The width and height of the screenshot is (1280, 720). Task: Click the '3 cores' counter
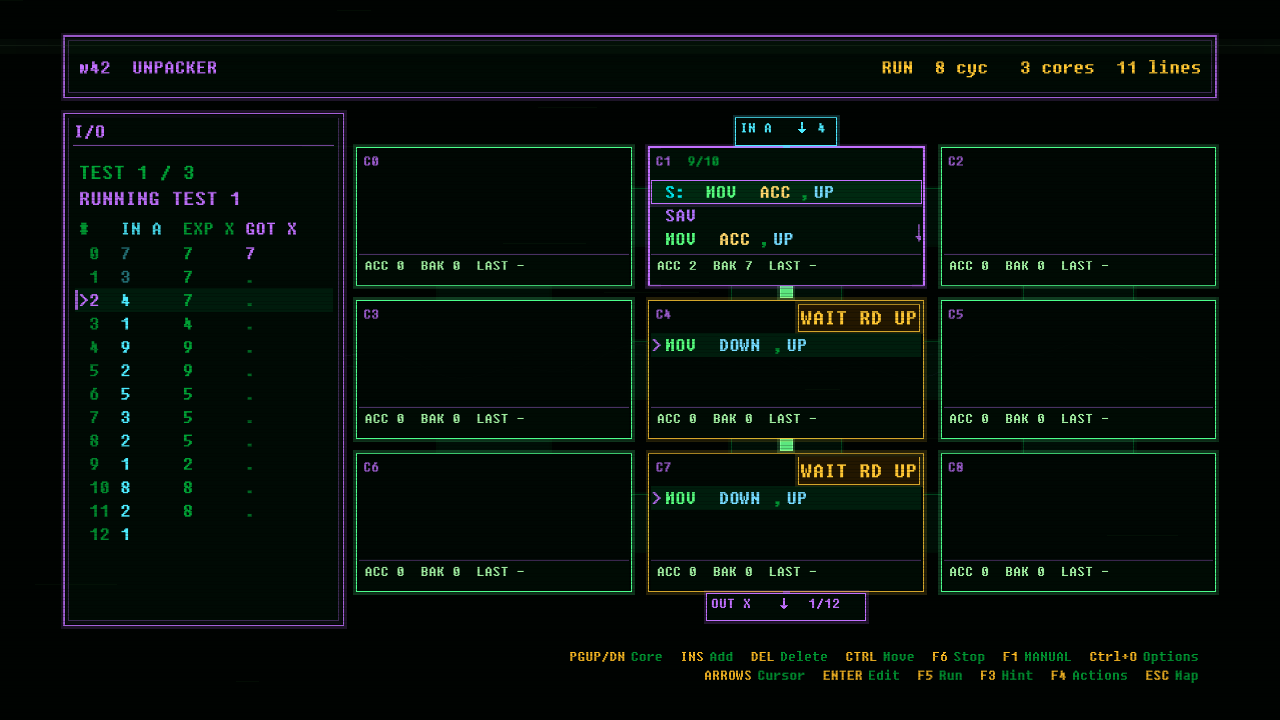(x=1057, y=68)
